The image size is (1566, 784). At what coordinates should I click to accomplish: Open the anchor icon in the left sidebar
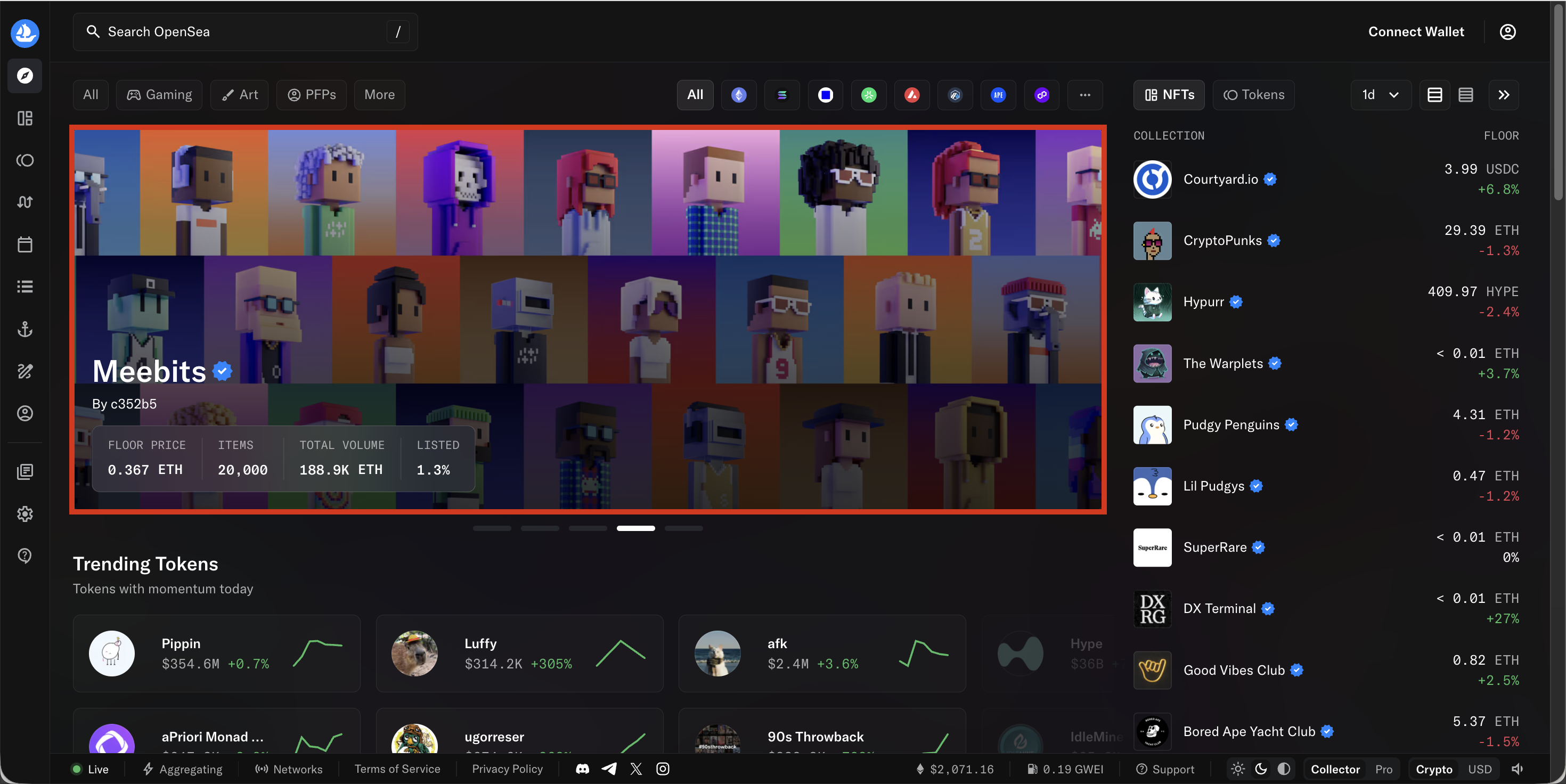(25, 330)
